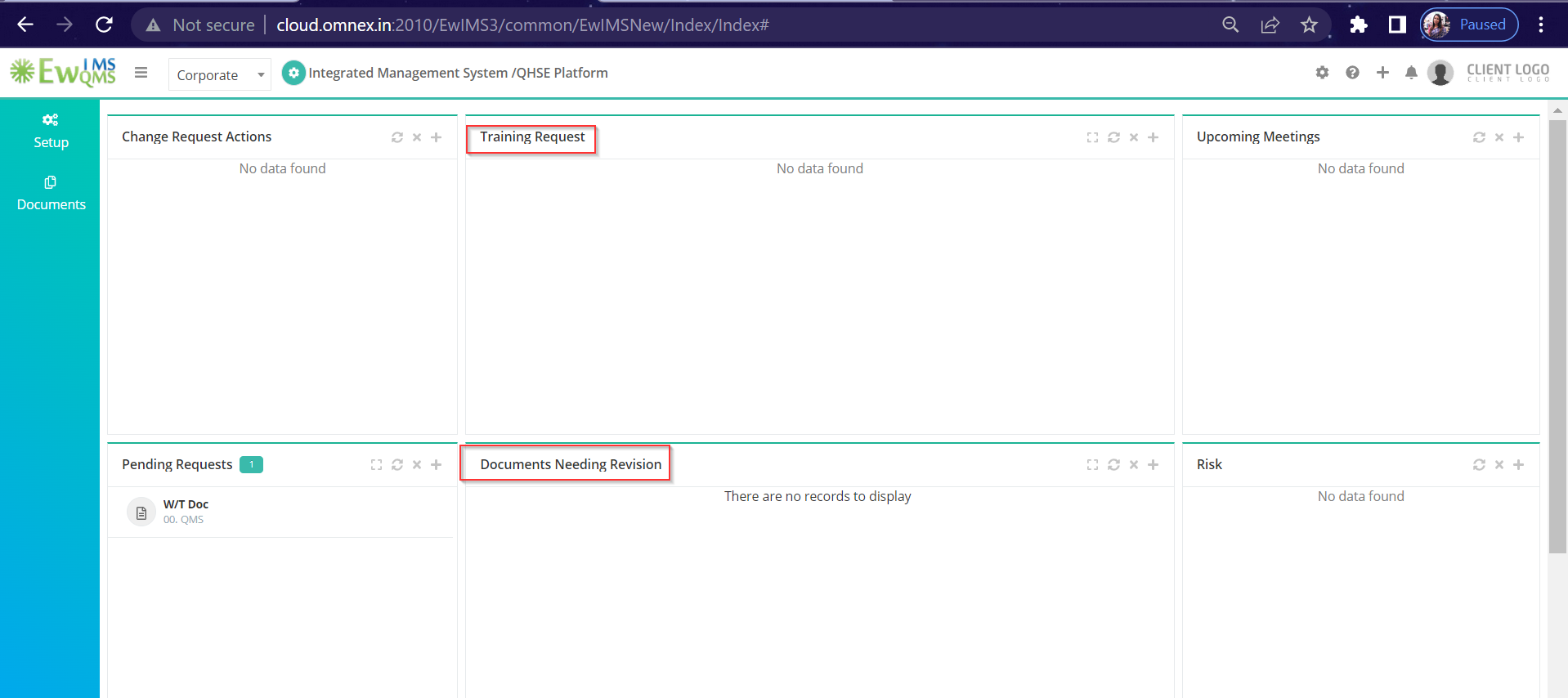Open the settings gear in the header

coord(1322,73)
